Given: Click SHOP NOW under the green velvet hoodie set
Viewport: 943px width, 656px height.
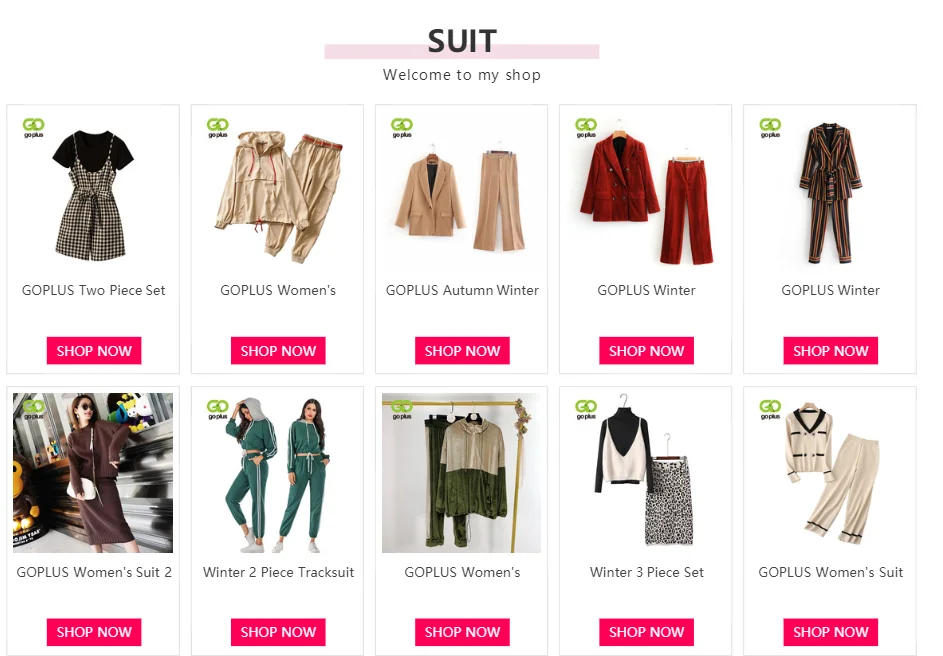Looking at the screenshot, I should coord(462,632).
